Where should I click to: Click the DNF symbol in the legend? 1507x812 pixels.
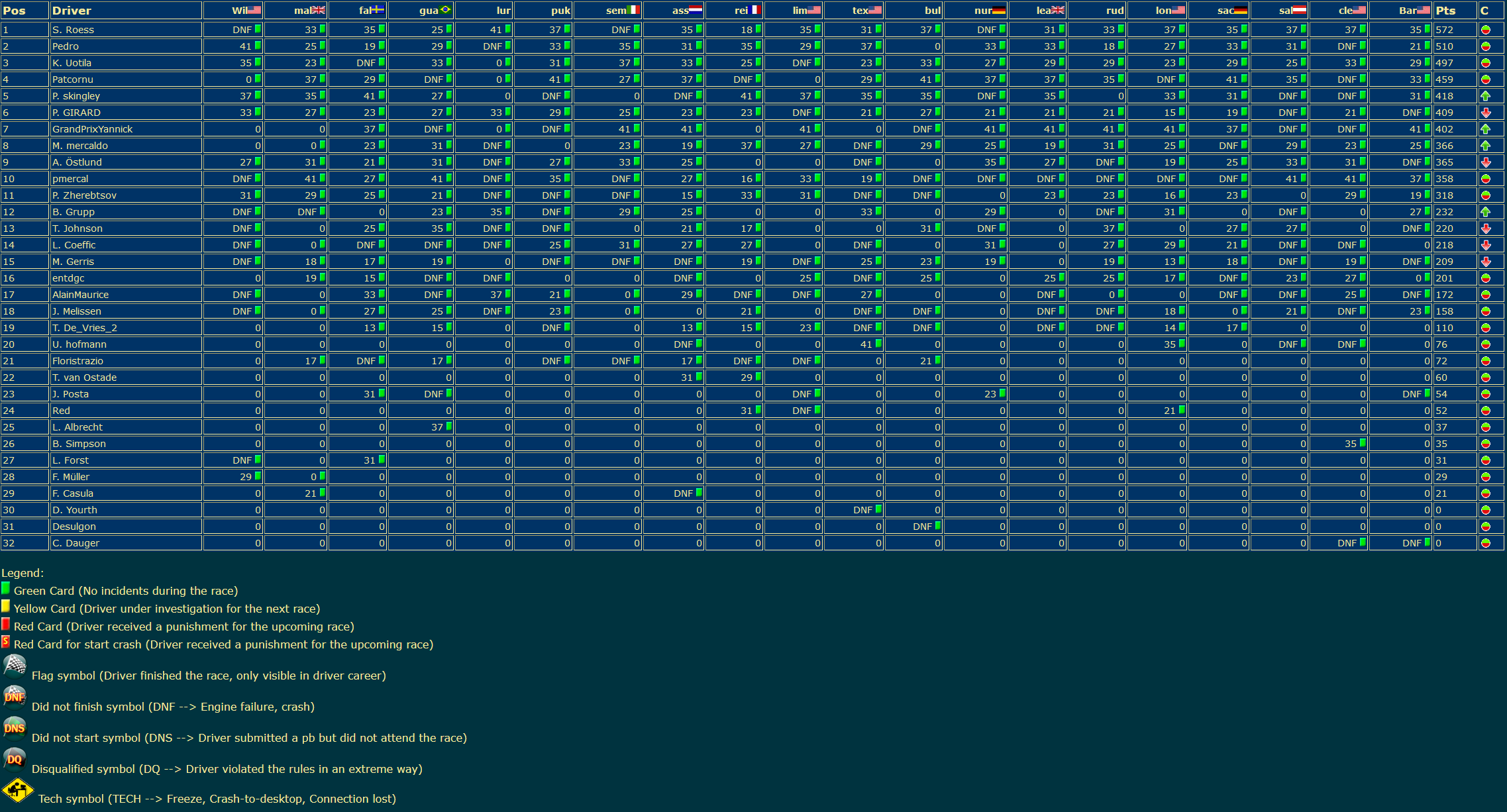(x=14, y=697)
